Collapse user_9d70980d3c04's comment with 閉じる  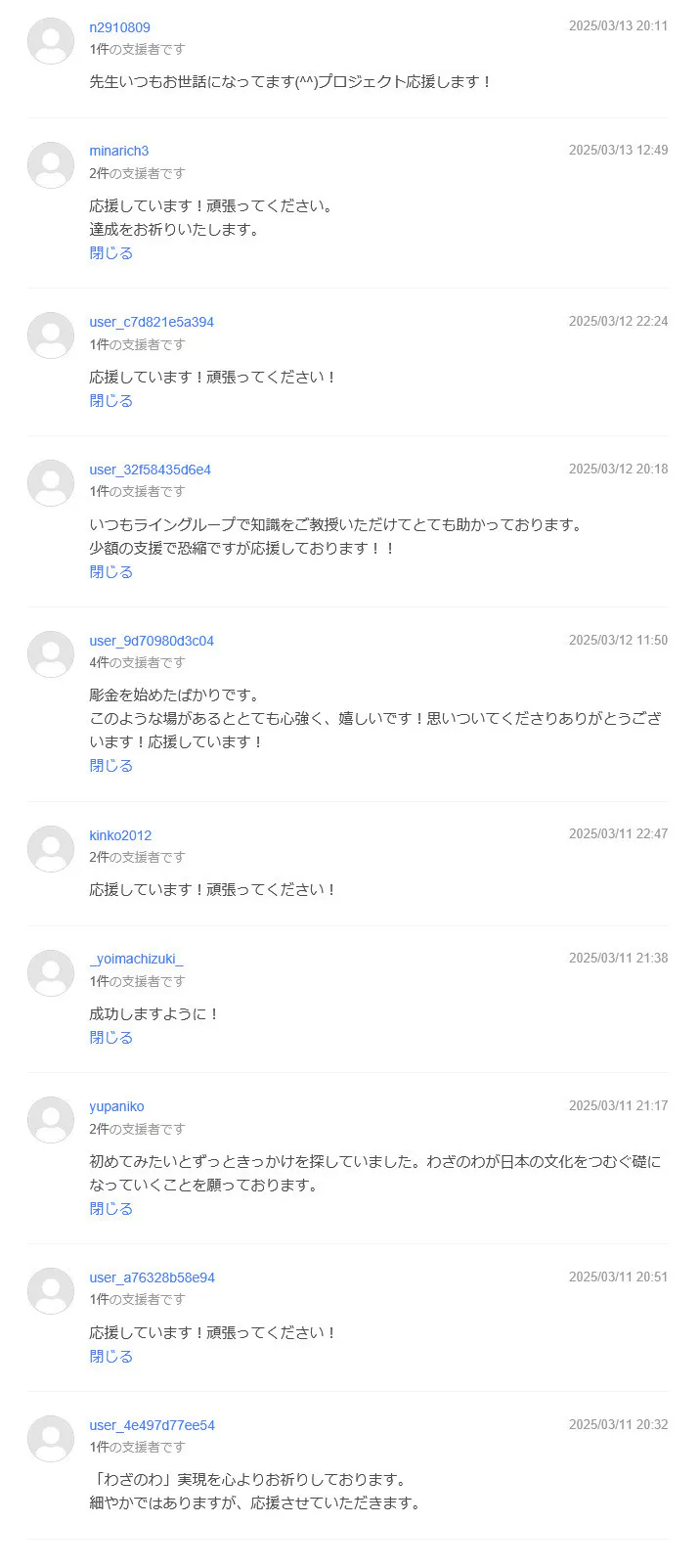(110, 766)
